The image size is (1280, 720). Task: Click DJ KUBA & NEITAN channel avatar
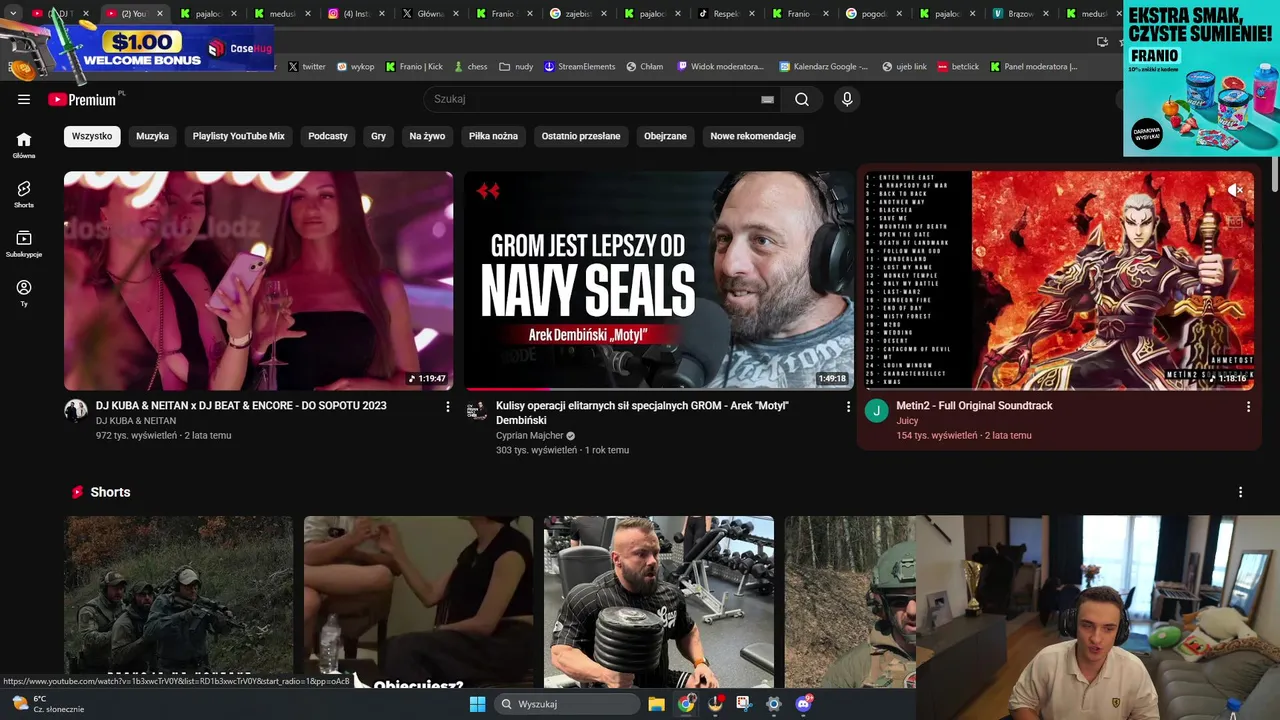click(76, 411)
